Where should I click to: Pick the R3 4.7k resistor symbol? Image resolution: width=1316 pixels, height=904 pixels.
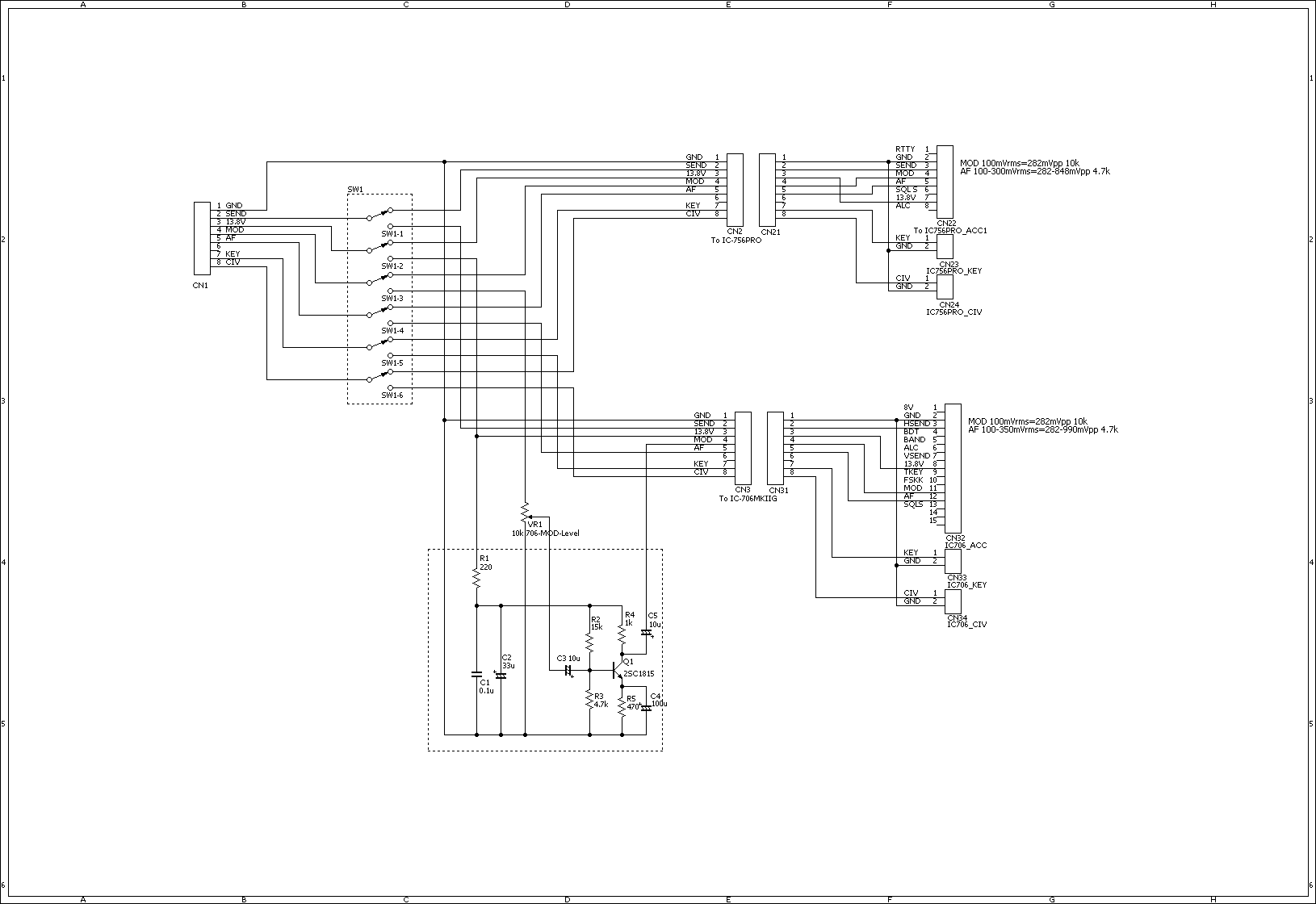[589, 699]
